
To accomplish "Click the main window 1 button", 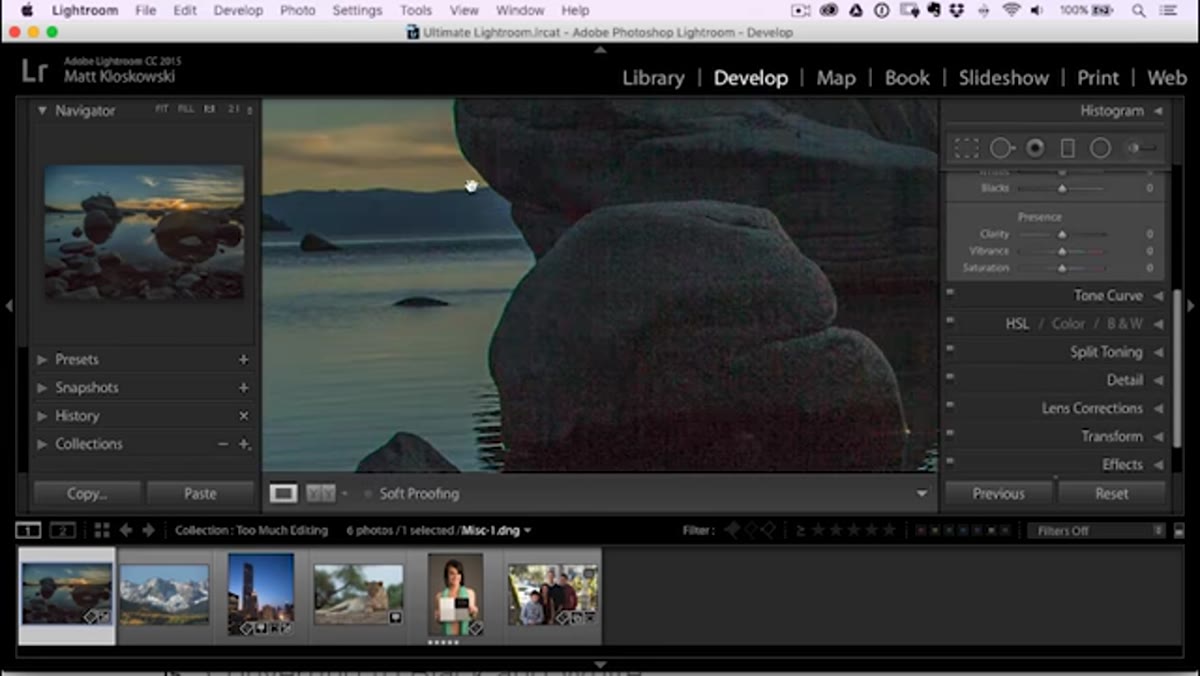I will (29, 530).
